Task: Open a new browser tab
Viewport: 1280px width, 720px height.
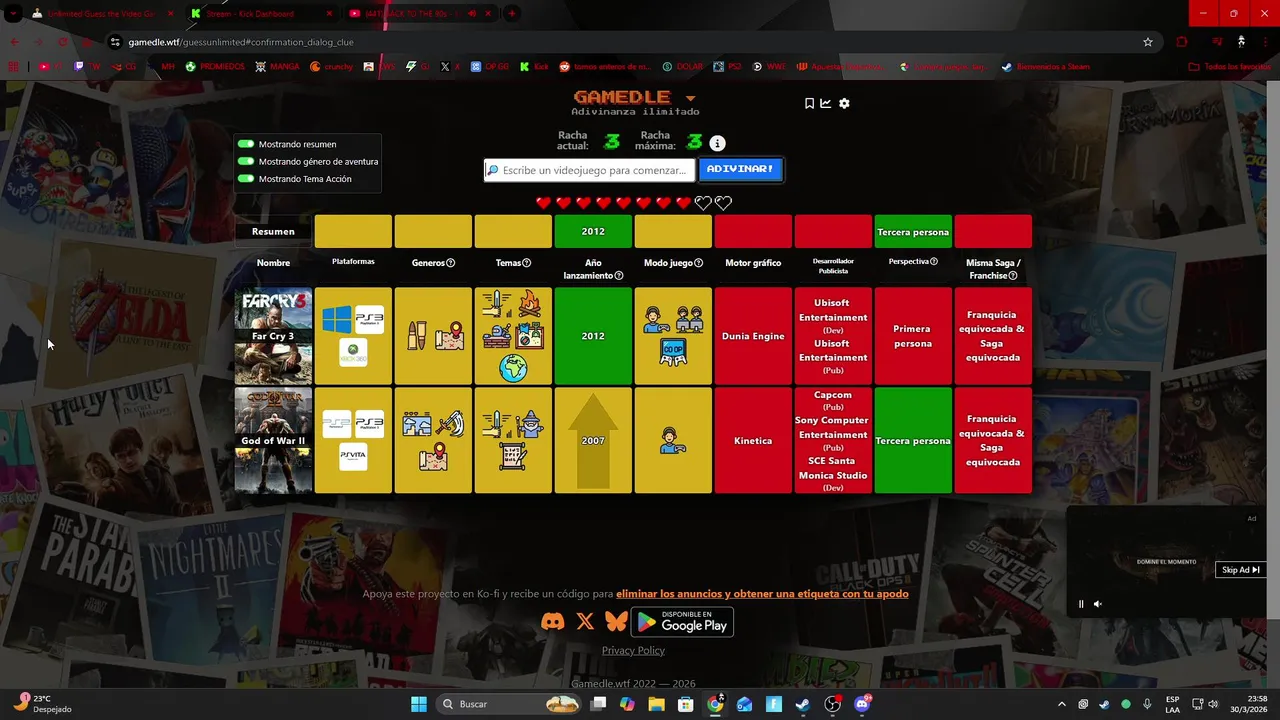Action: pyautogui.click(x=512, y=14)
